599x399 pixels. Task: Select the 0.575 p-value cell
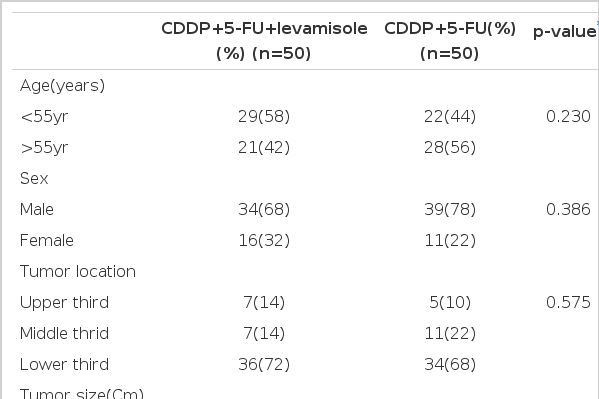coord(568,302)
